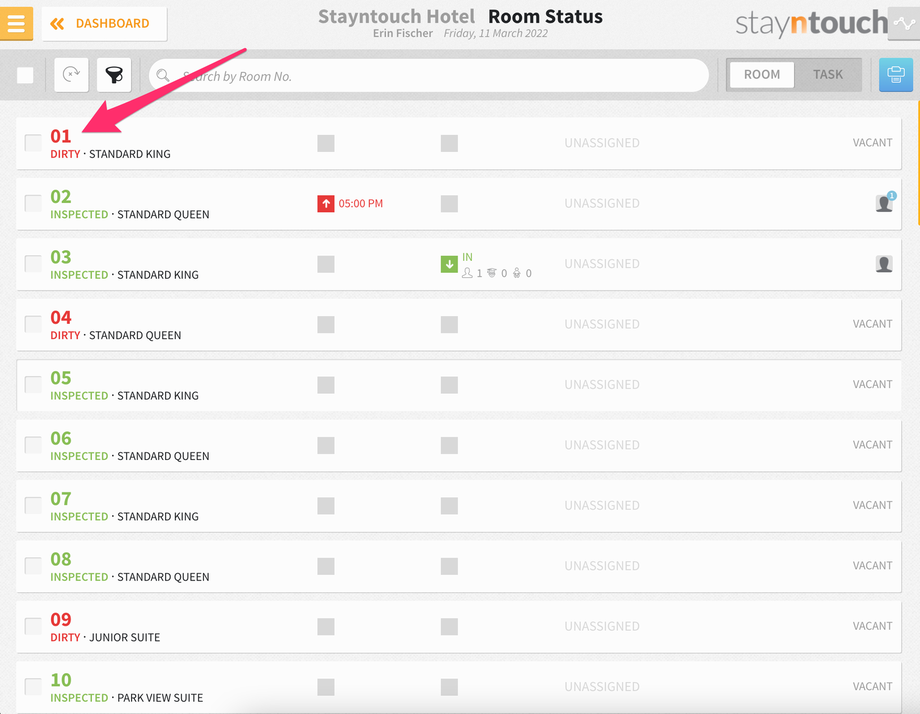Open the hamburger menu
The width and height of the screenshot is (920, 714).
click(16, 23)
